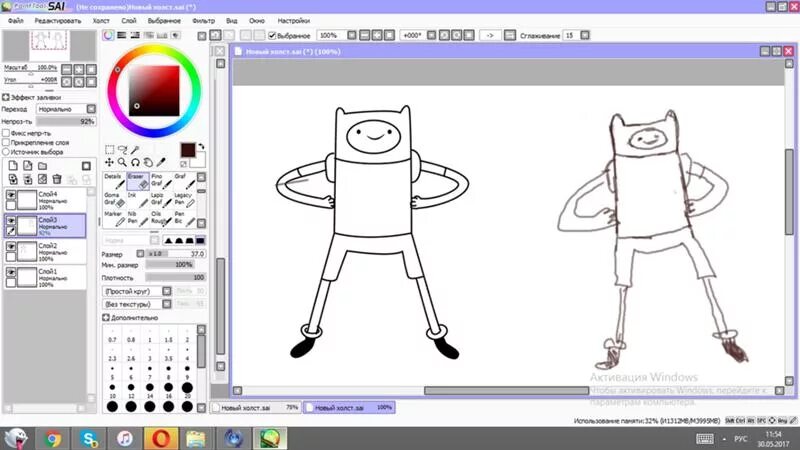
Task: Delete layer with trash can icon
Action: (57, 179)
